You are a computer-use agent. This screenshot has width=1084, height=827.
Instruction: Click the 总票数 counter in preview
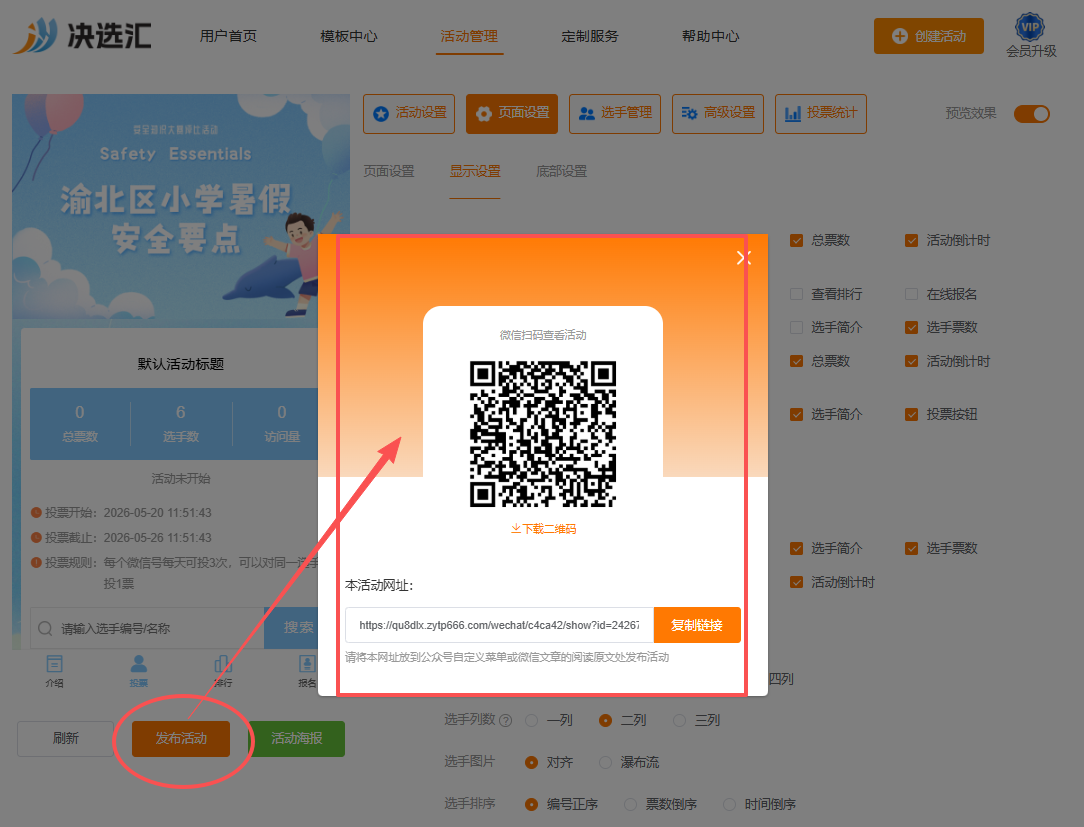80,424
